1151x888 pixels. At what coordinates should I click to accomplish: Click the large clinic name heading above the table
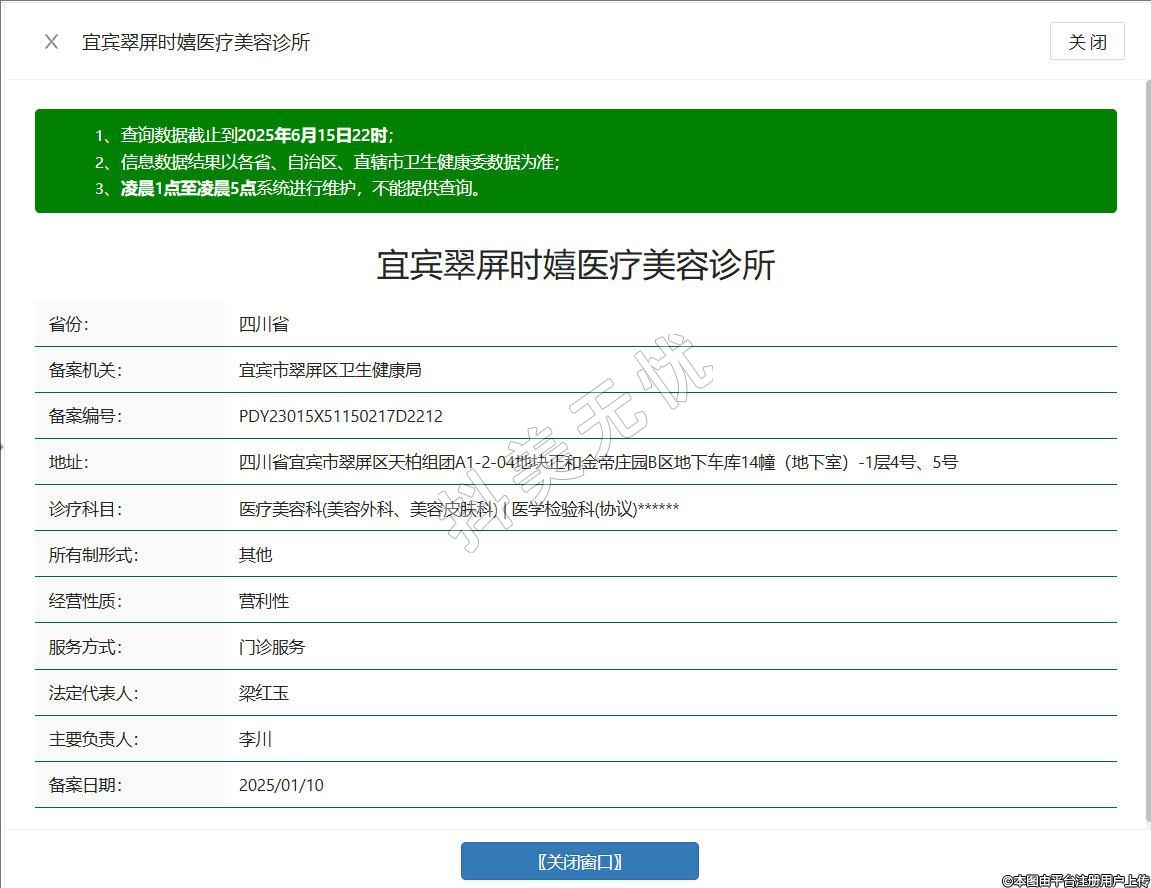575,265
